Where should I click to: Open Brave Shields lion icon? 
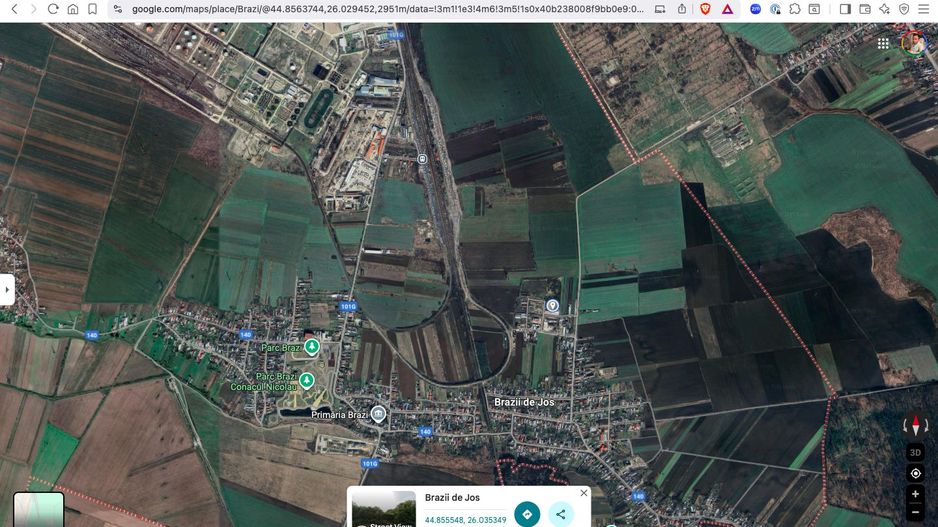tap(705, 9)
